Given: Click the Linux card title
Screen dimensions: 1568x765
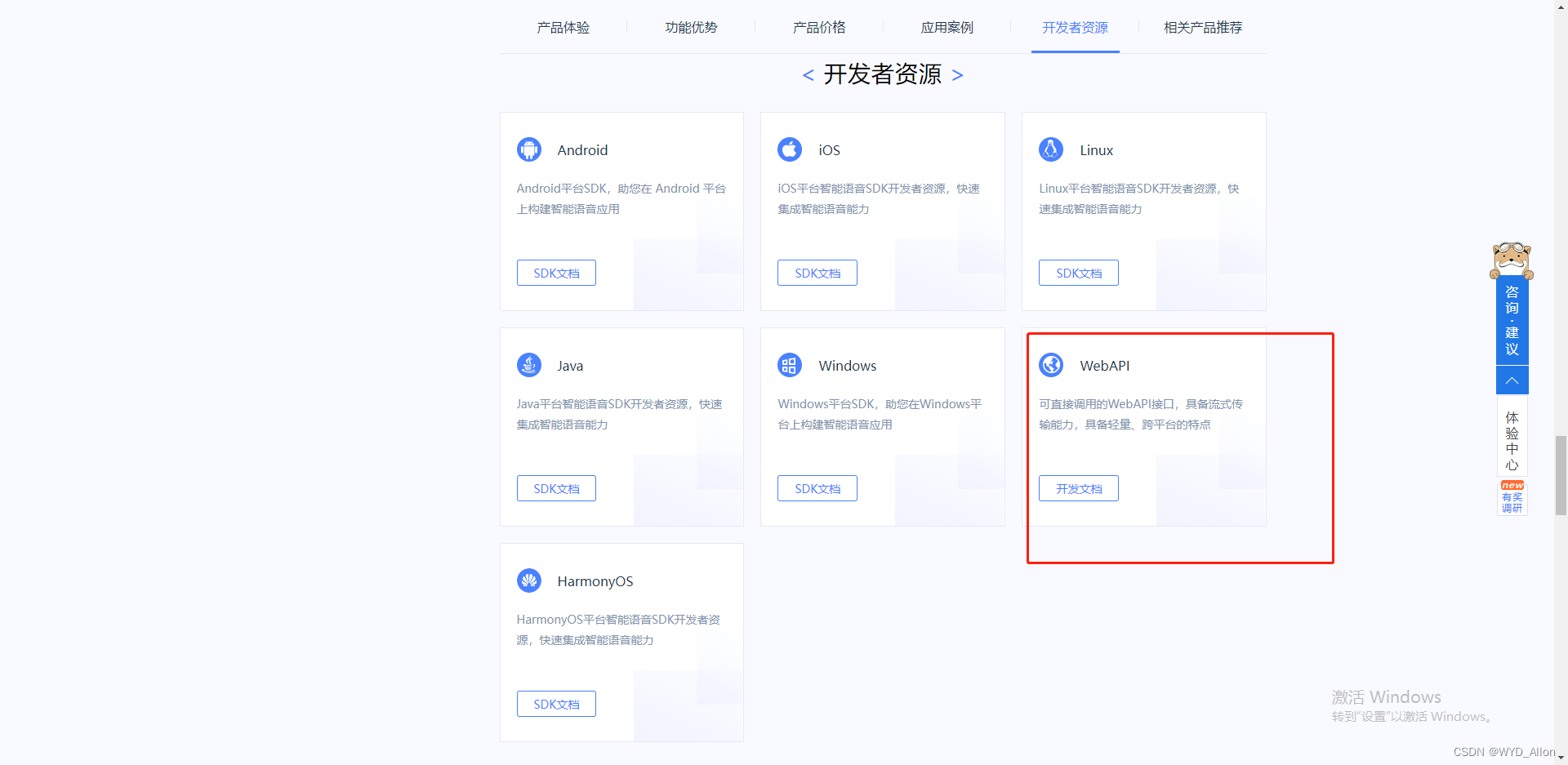Looking at the screenshot, I should pyautogui.click(x=1096, y=150).
